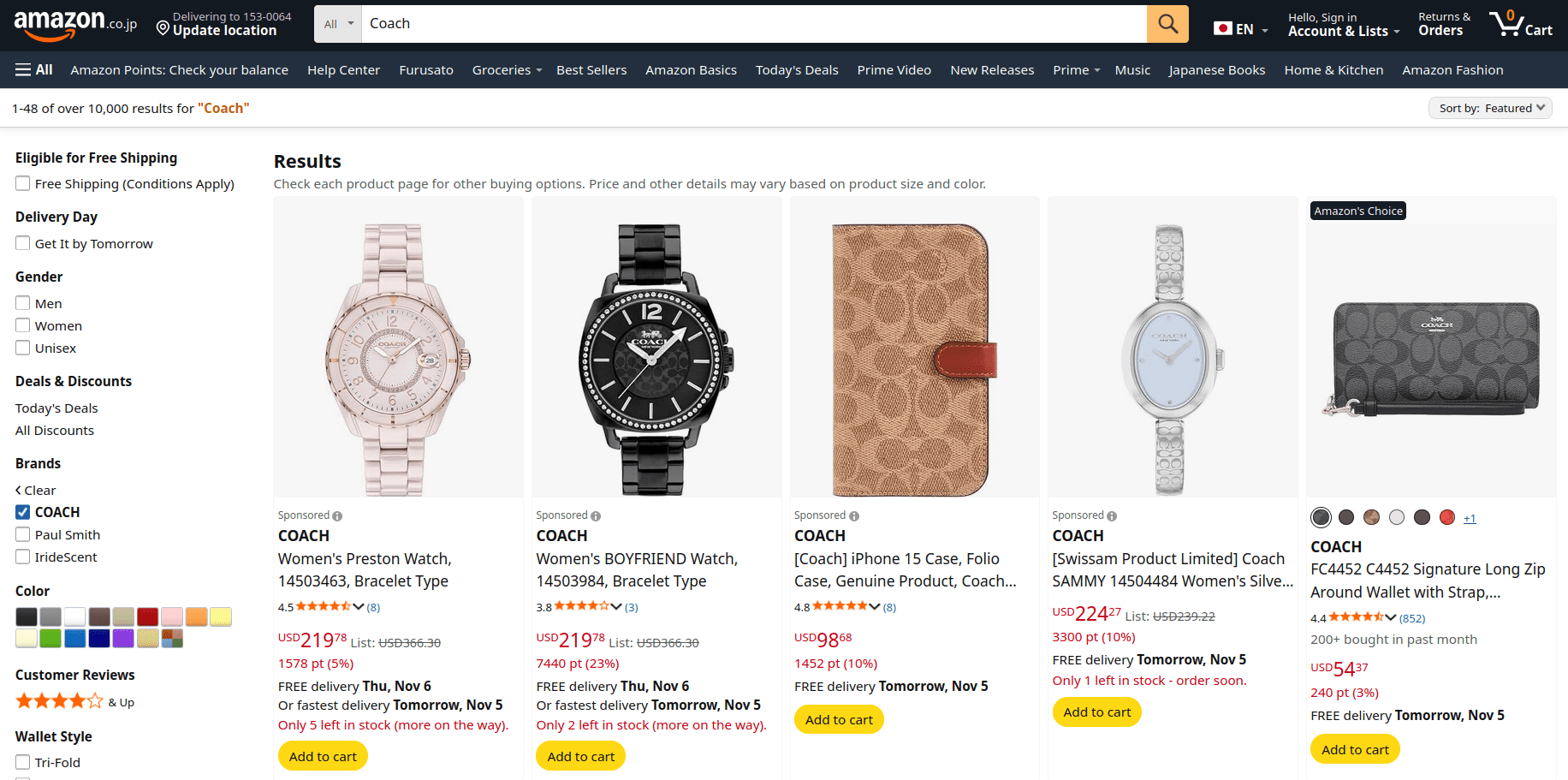
Task: Enable the Free Shipping checkbox
Action: [x=23, y=183]
